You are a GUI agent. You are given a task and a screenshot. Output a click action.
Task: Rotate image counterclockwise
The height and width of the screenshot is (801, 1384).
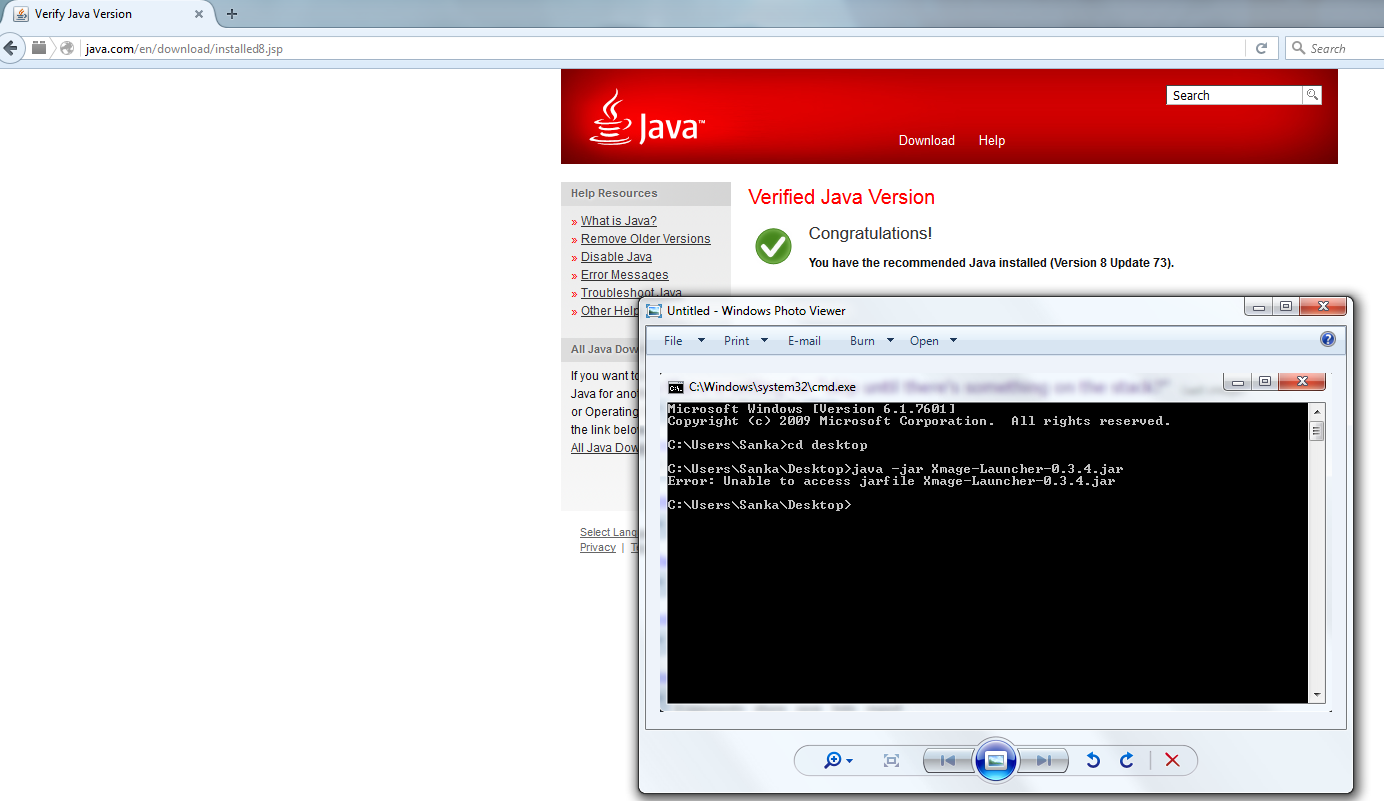tap(1093, 761)
